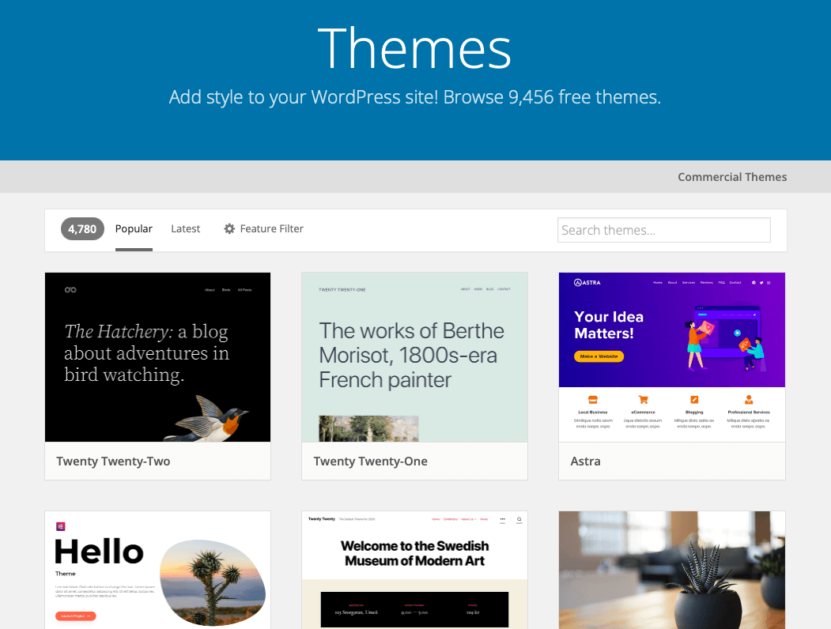Open the Astra theme preview image
This screenshot has width=831, height=629.
point(671,357)
